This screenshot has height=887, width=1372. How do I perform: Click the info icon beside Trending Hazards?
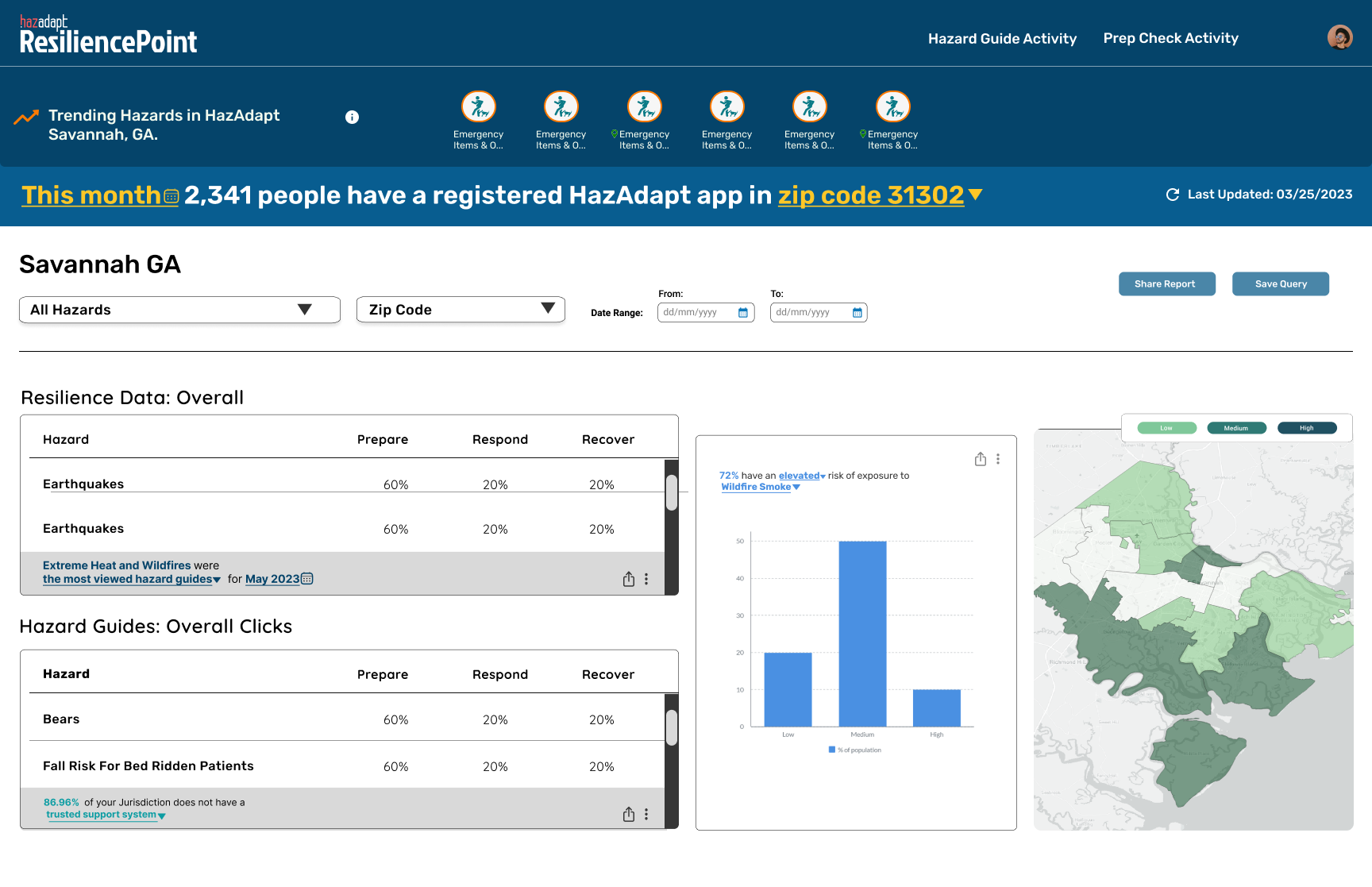[x=352, y=117]
